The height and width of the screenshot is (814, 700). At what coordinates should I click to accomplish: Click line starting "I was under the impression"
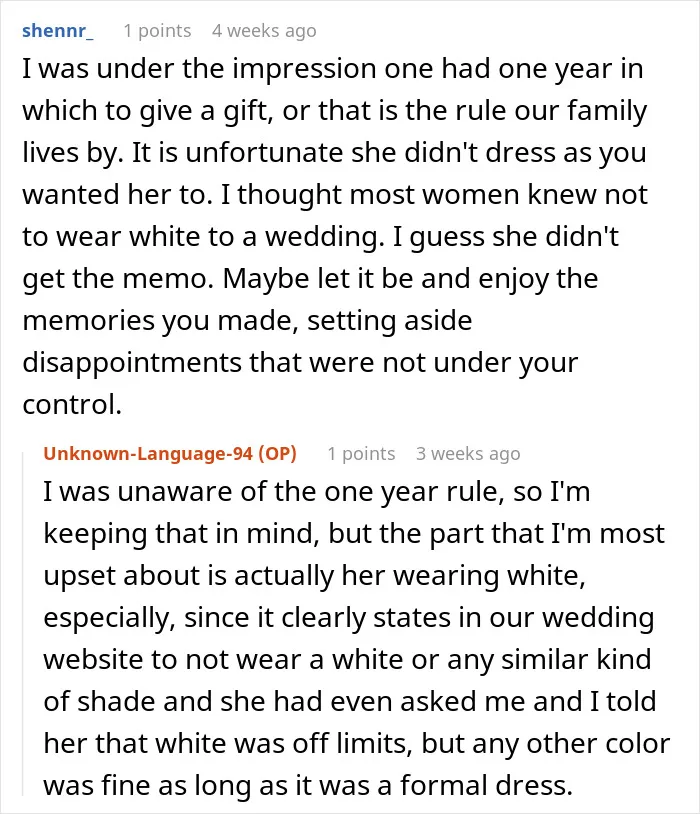(x=332, y=69)
